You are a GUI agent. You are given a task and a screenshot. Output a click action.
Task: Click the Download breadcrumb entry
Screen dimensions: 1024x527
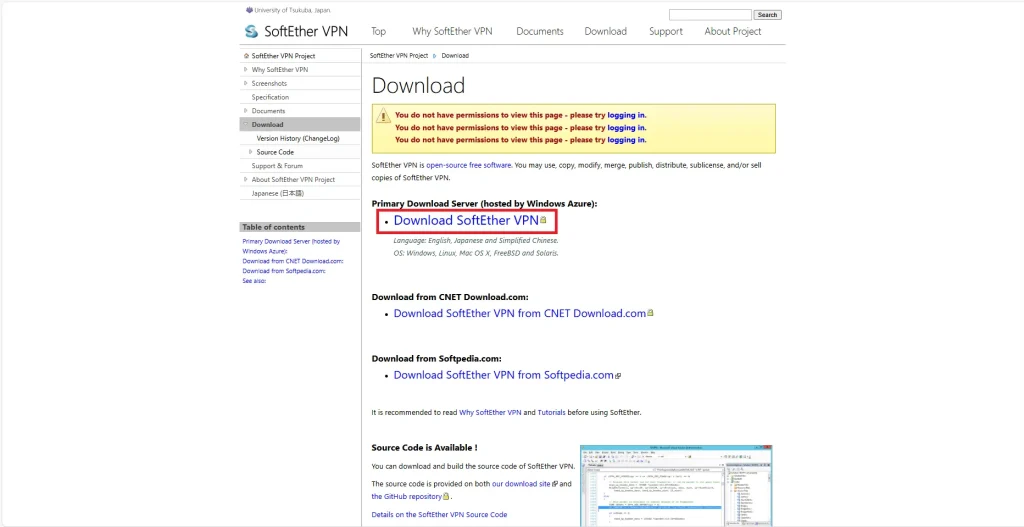[455, 56]
